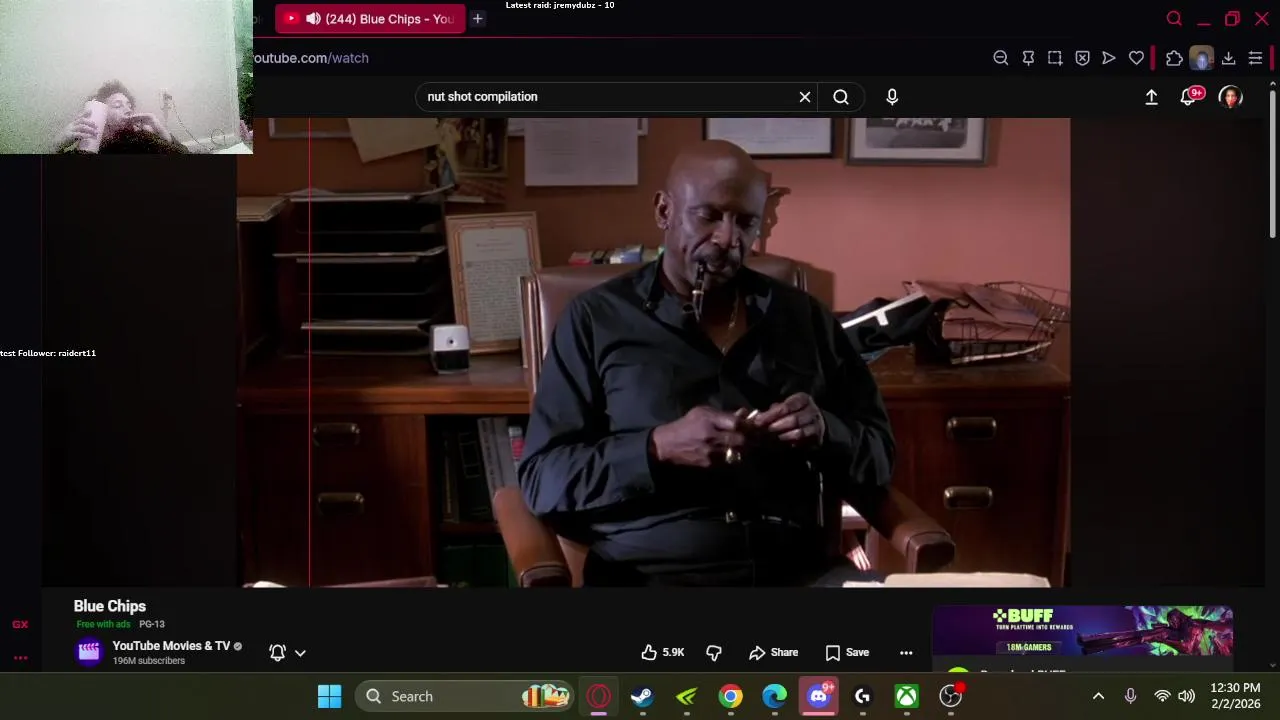Open YouTube notifications bell with 9+ badge
Image resolution: width=1280 pixels, height=720 pixels.
(1189, 97)
